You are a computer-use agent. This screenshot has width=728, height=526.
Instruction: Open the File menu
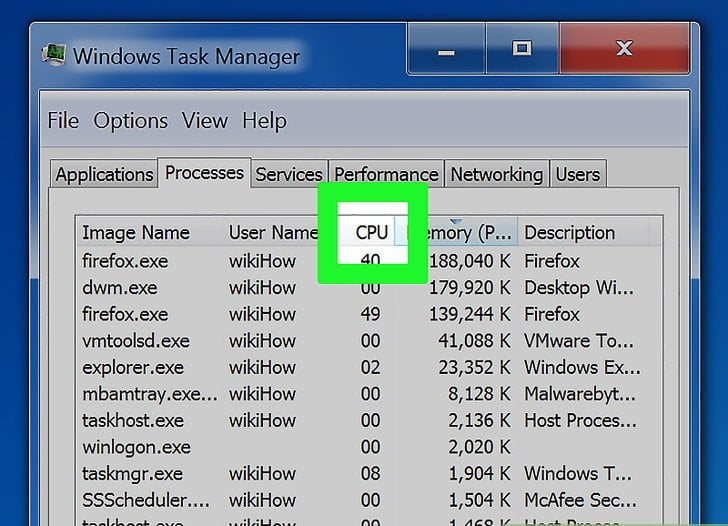(64, 121)
